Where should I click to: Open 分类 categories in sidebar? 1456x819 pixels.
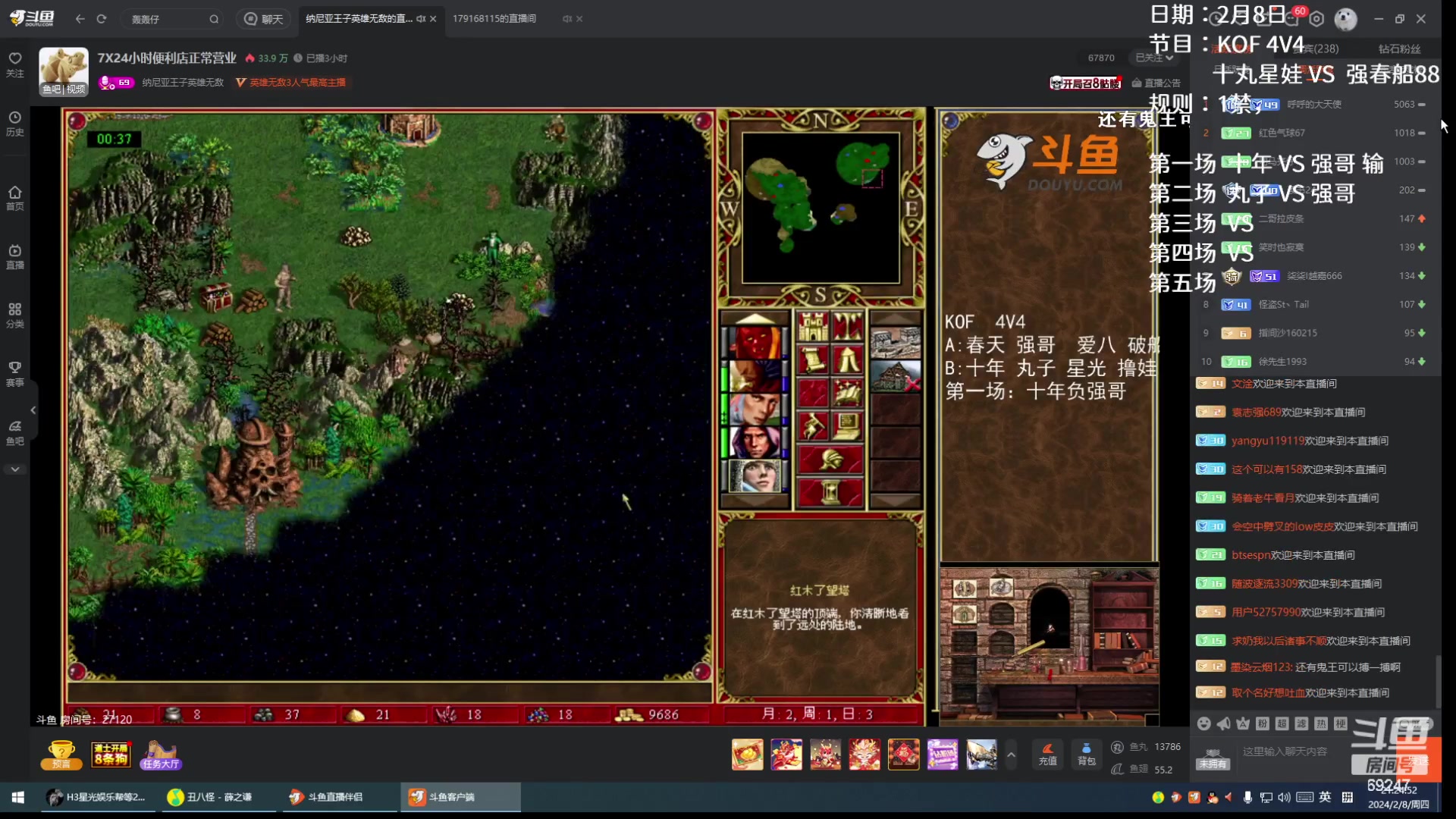click(x=15, y=315)
